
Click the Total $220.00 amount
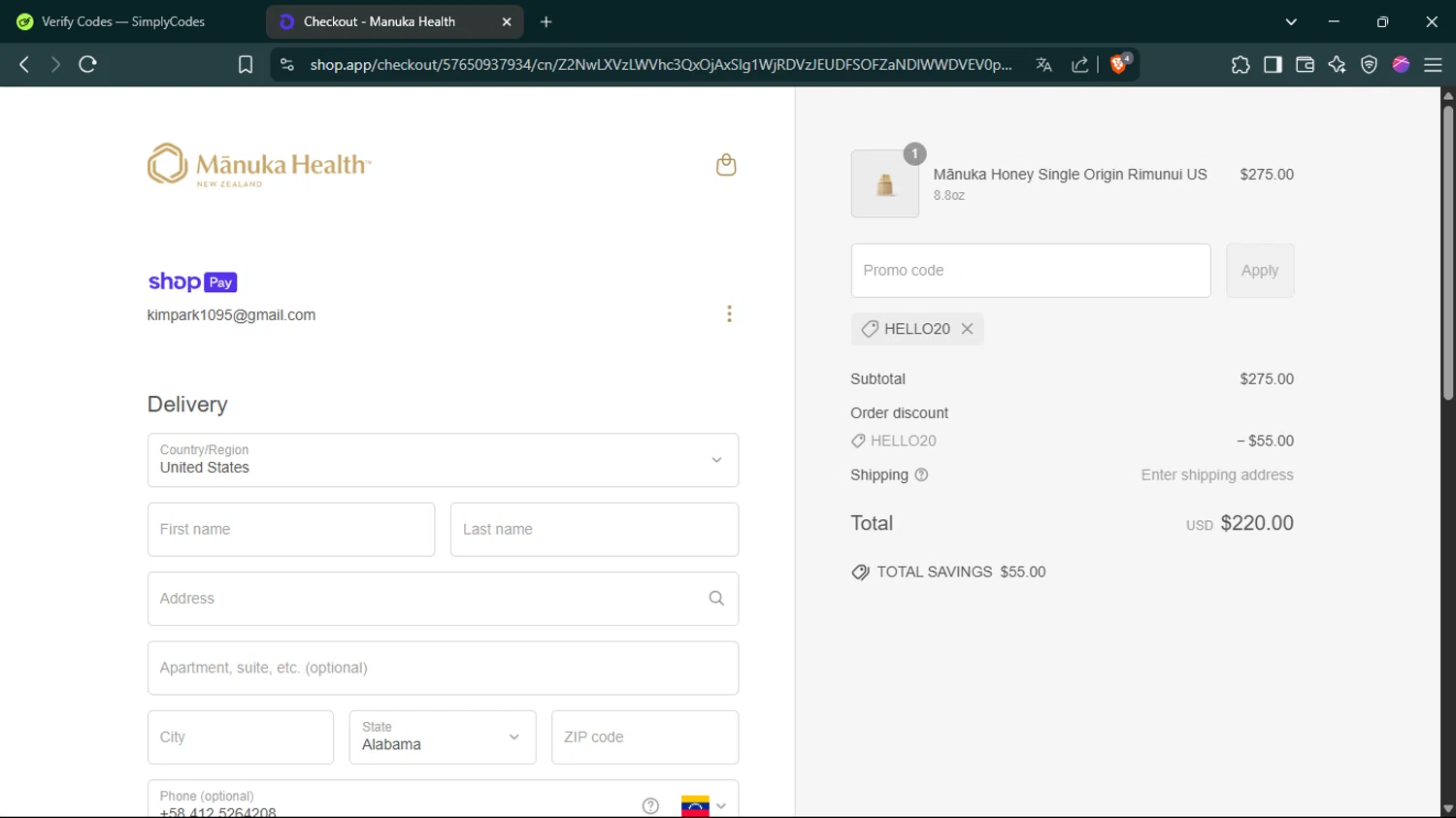(1257, 523)
